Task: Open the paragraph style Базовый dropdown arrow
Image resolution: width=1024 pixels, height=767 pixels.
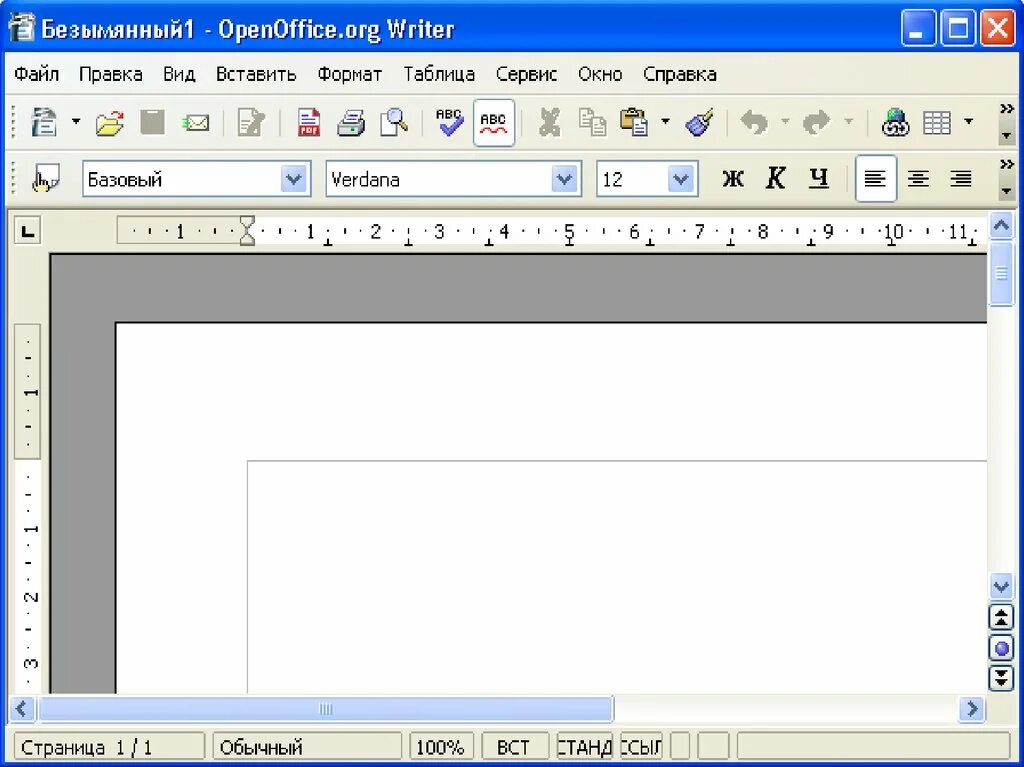Action: (294, 178)
